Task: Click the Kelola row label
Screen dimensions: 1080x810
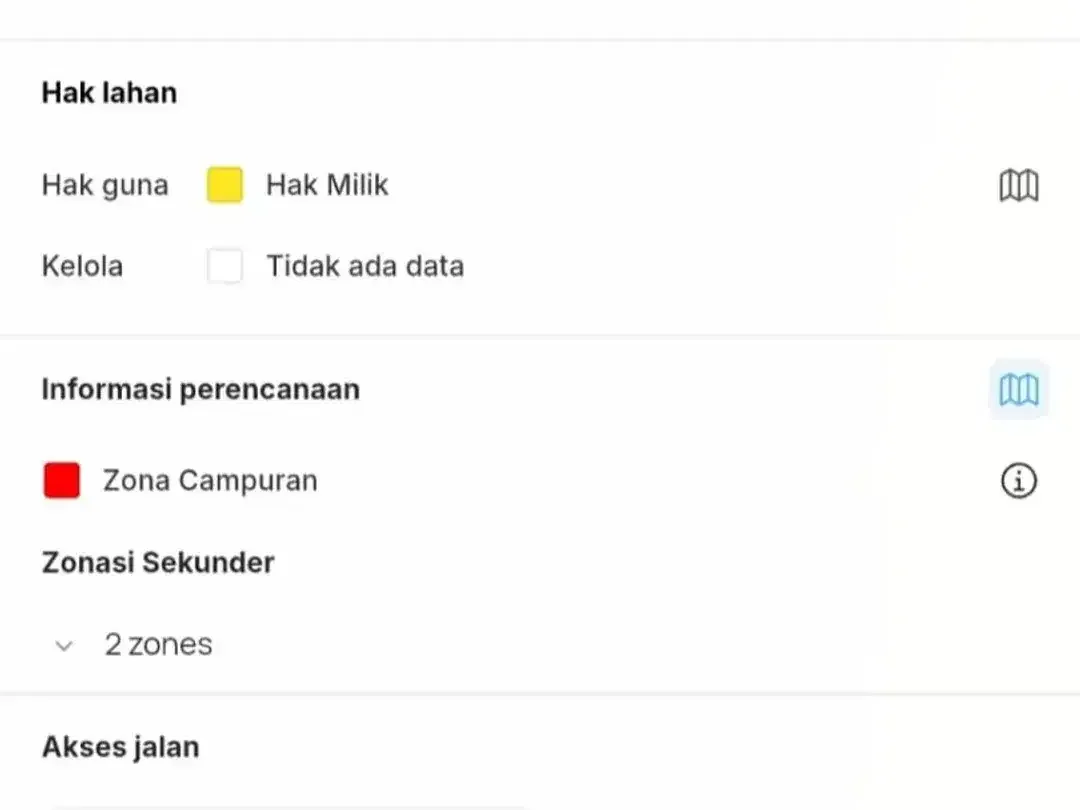Action: [x=82, y=266]
